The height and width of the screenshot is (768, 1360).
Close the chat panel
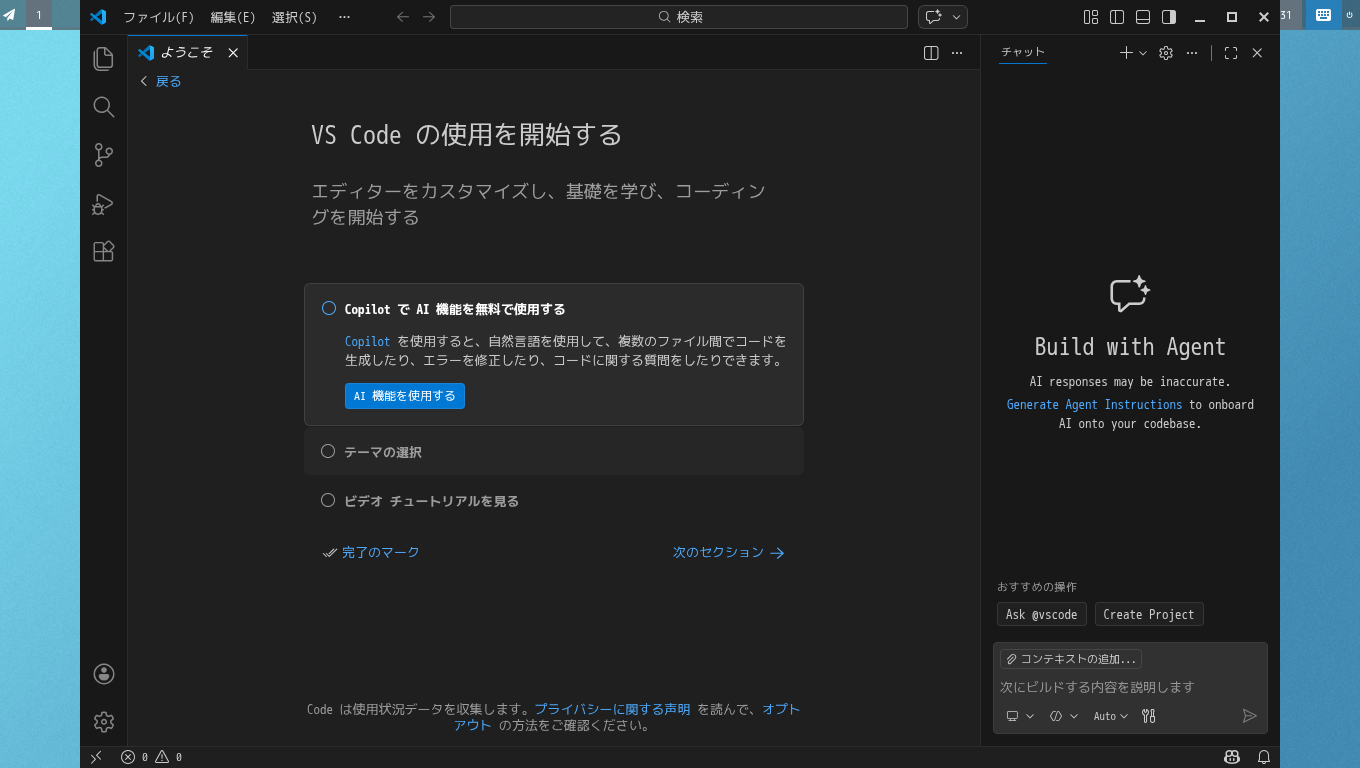(1257, 53)
